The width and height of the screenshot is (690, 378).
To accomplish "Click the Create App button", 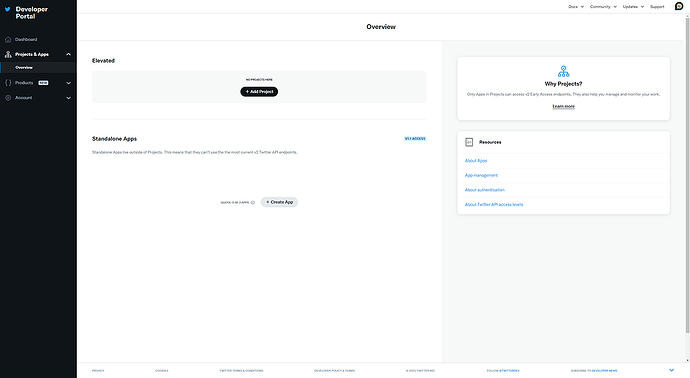I will (279, 202).
